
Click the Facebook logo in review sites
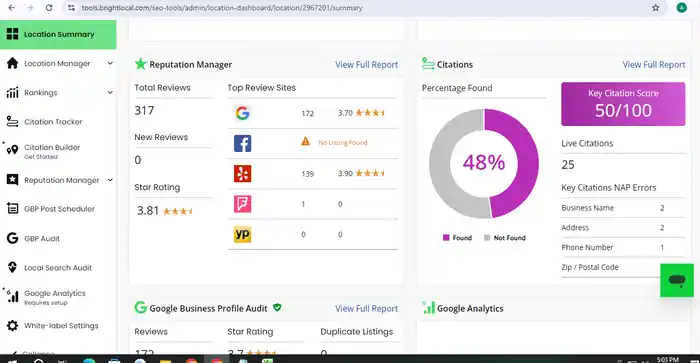coord(242,143)
